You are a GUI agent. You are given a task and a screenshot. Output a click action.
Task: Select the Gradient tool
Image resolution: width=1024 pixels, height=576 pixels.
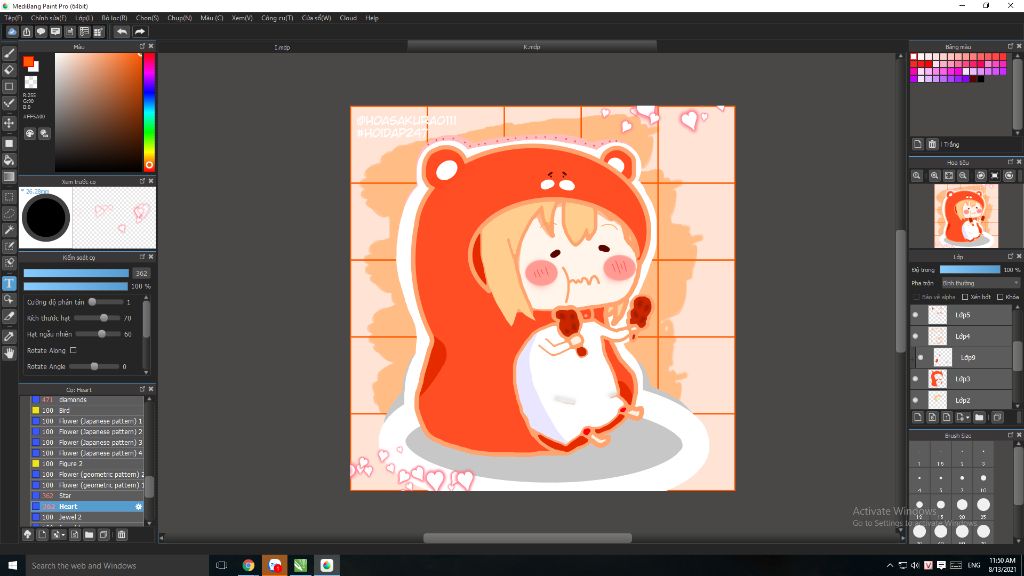[x=9, y=176]
